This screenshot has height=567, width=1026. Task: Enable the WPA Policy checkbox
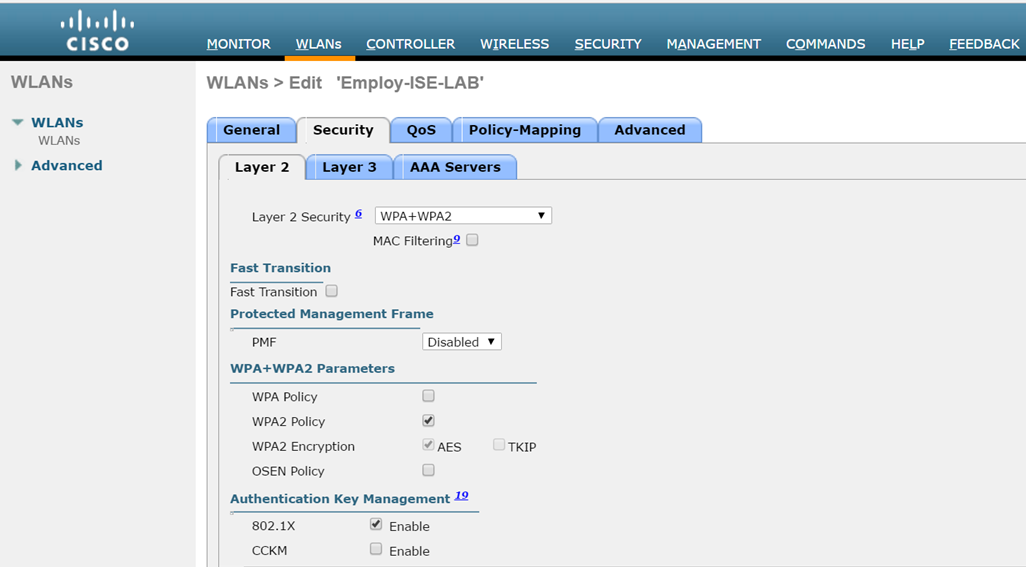pos(429,396)
